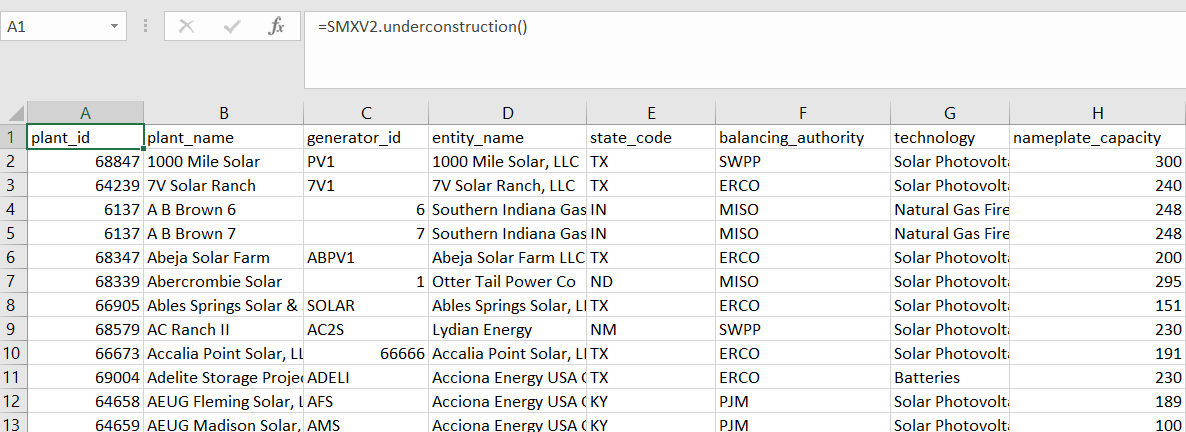The height and width of the screenshot is (432, 1186).
Task: Select the Otter Tail Power Co cell
Action: (x=508, y=281)
